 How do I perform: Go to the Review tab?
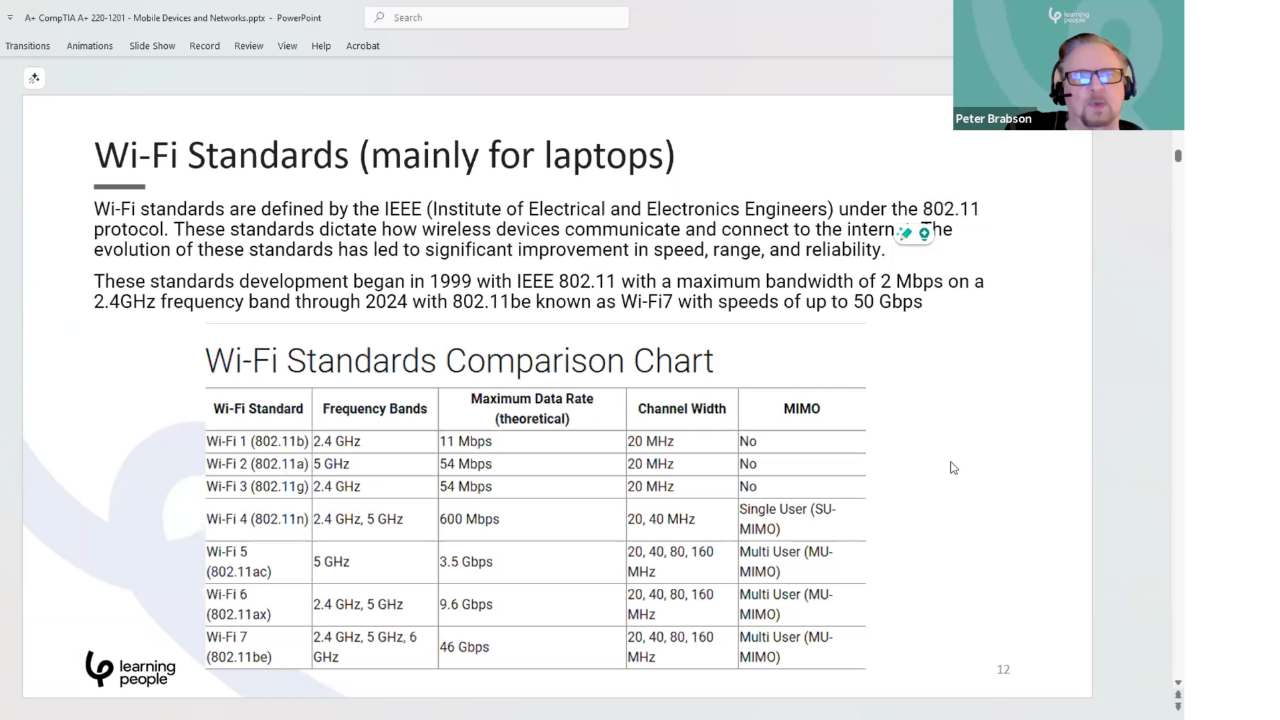coord(248,46)
